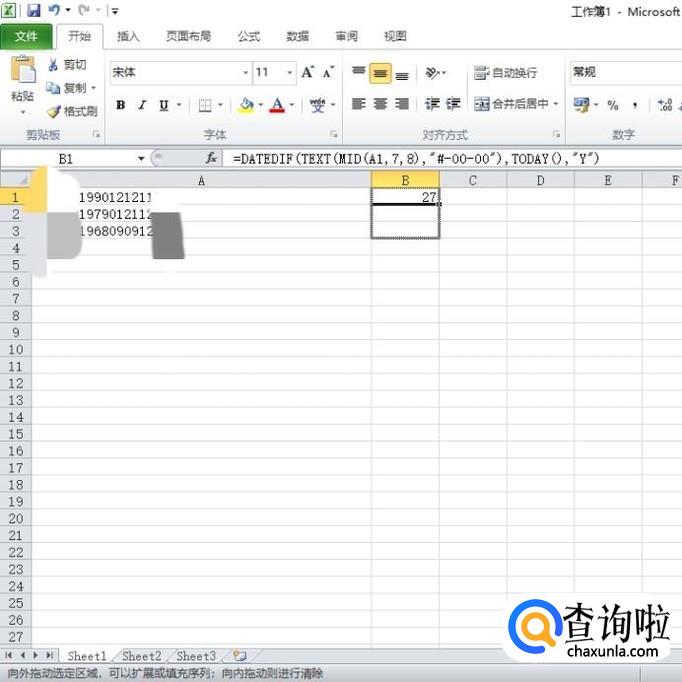The width and height of the screenshot is (682, 682).
Task: Open the 对齐方式 group dialog launcher
Action: point(556,134)
